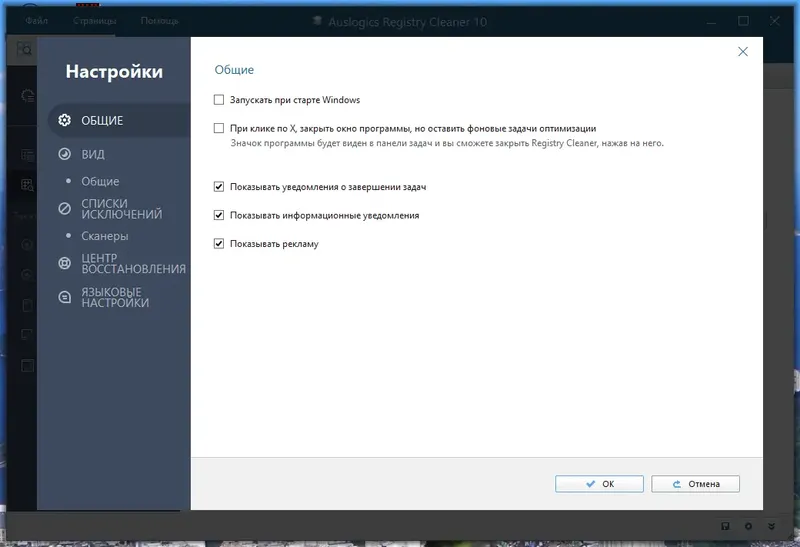The image size is (800, 547).
Task: Click the save disk icon in bottom bar
Action: (x=725, y=526)
